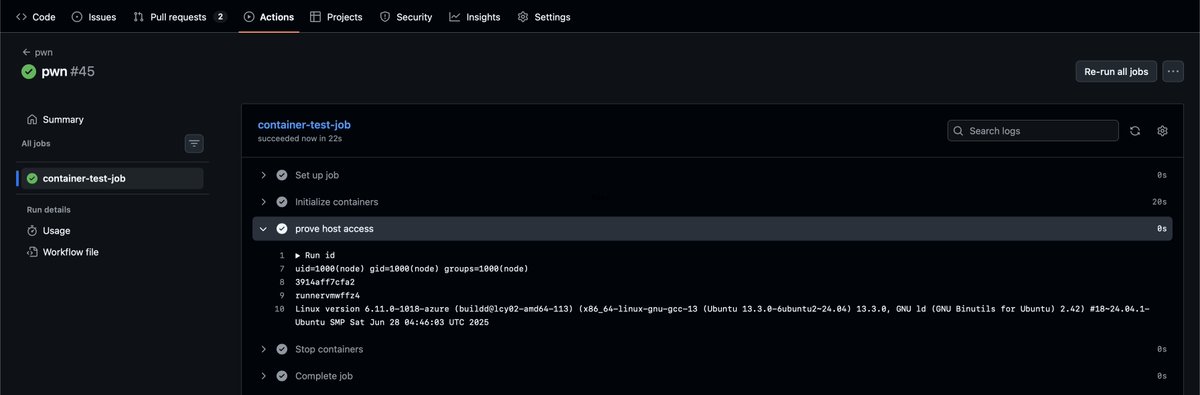
Task: Open the Security tab
Action: click(406, 17)
